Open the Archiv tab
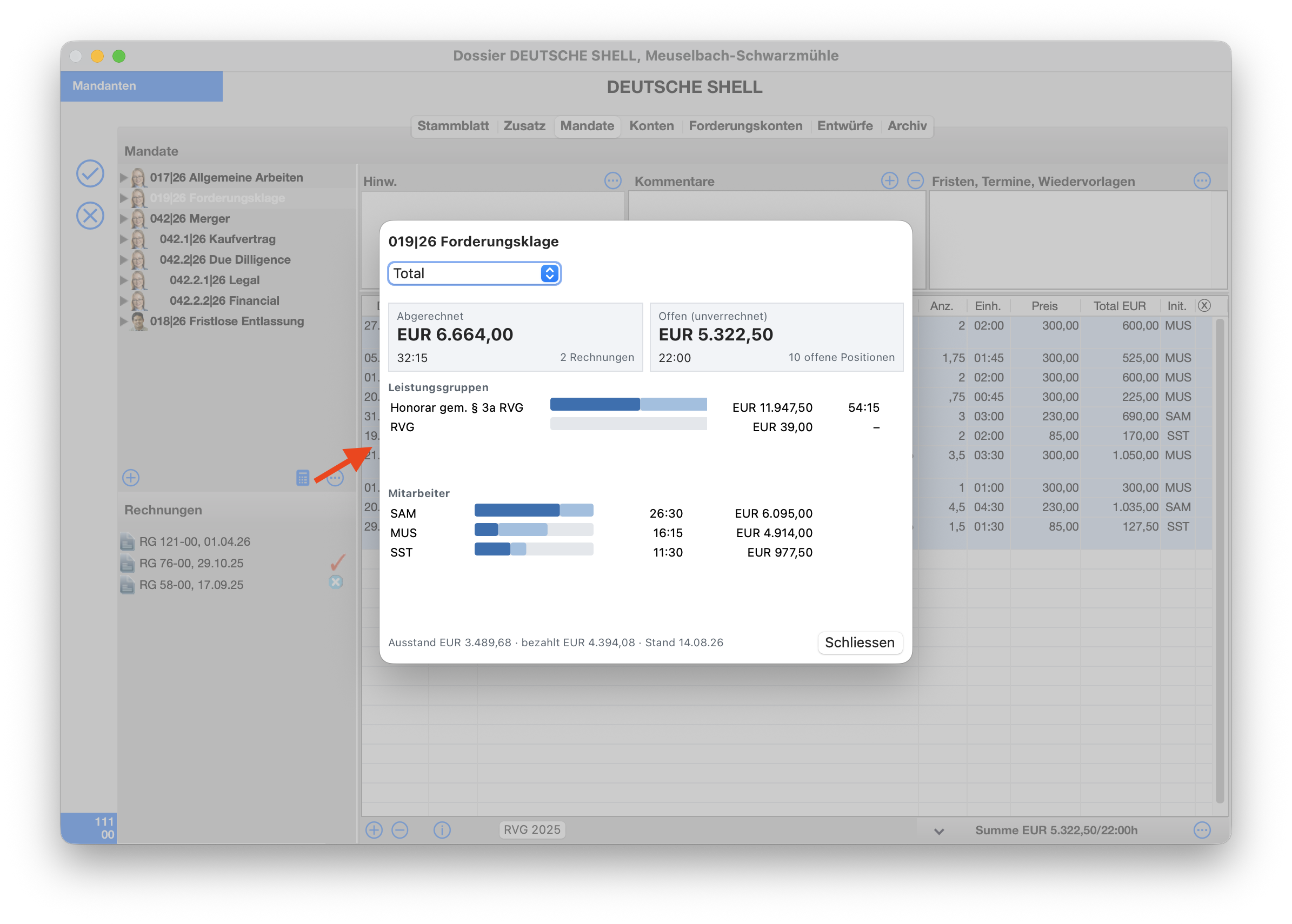The image size is (1292, 924). point(907,126)
